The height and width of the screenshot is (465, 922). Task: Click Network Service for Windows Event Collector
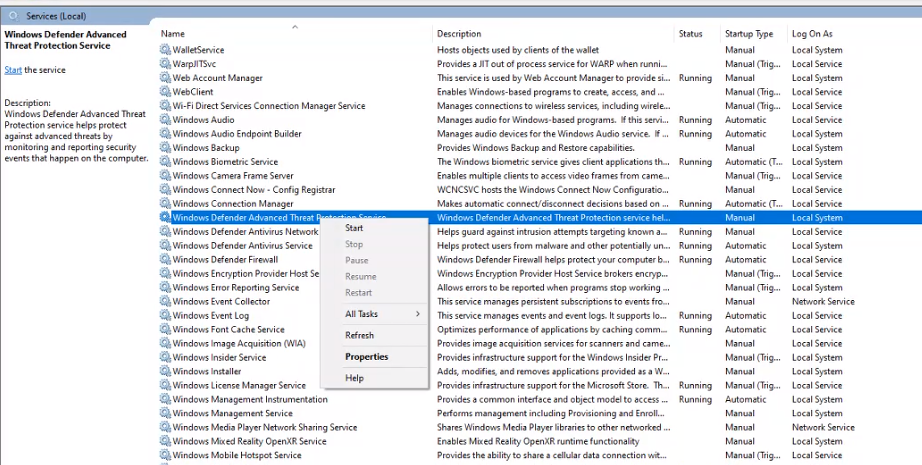coord(823,302)
